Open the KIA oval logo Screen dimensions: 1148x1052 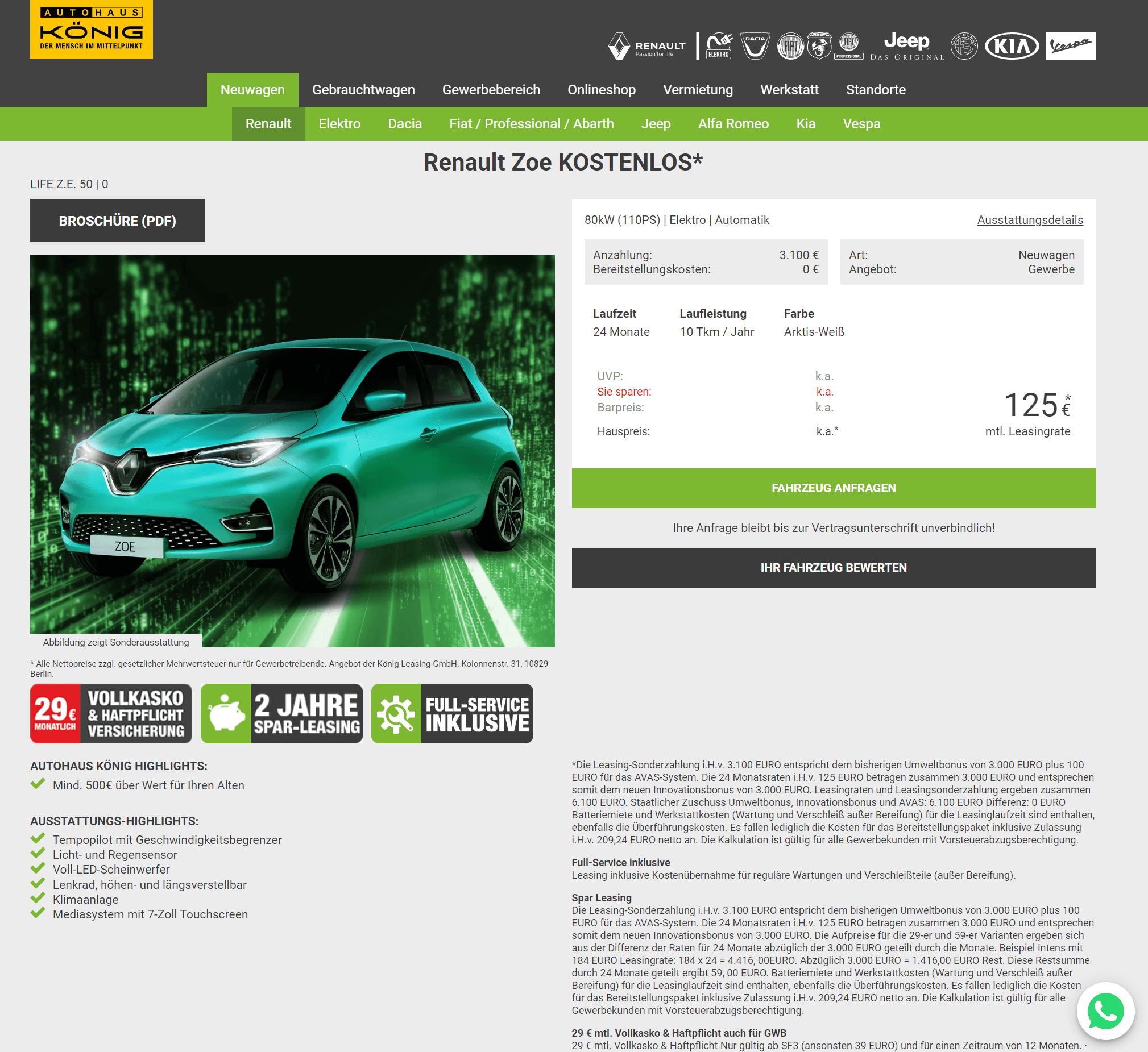click(1012, 46)
